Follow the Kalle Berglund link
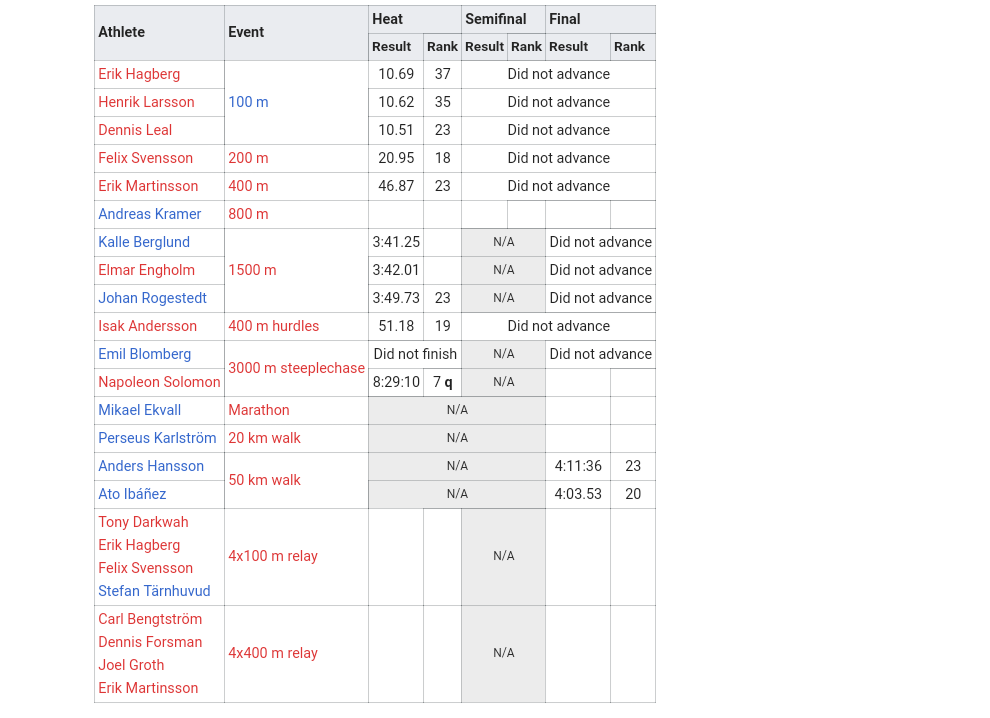This screenshot has width=990, height=718. (144, 242)
